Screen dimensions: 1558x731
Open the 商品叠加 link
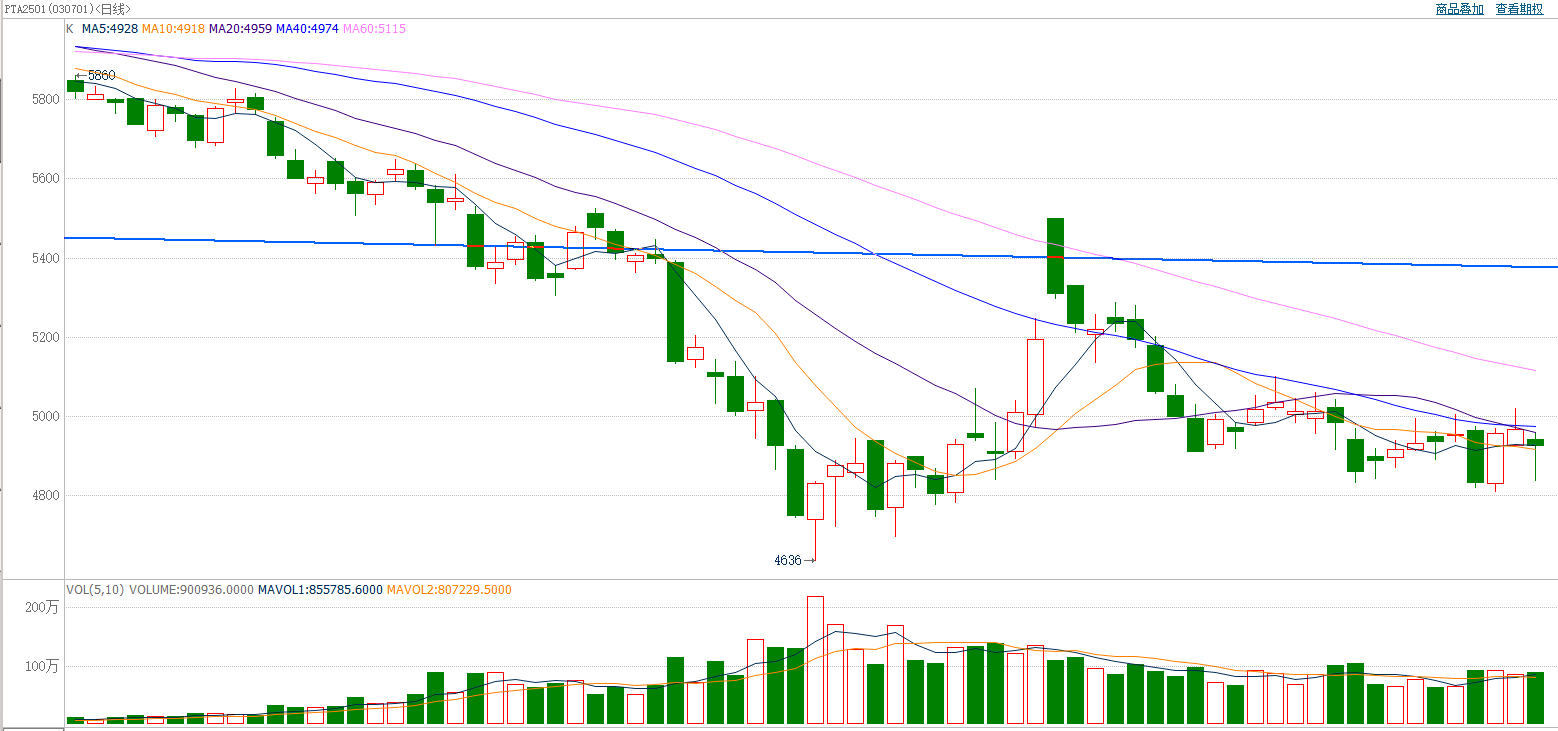tap(1459, 9)
